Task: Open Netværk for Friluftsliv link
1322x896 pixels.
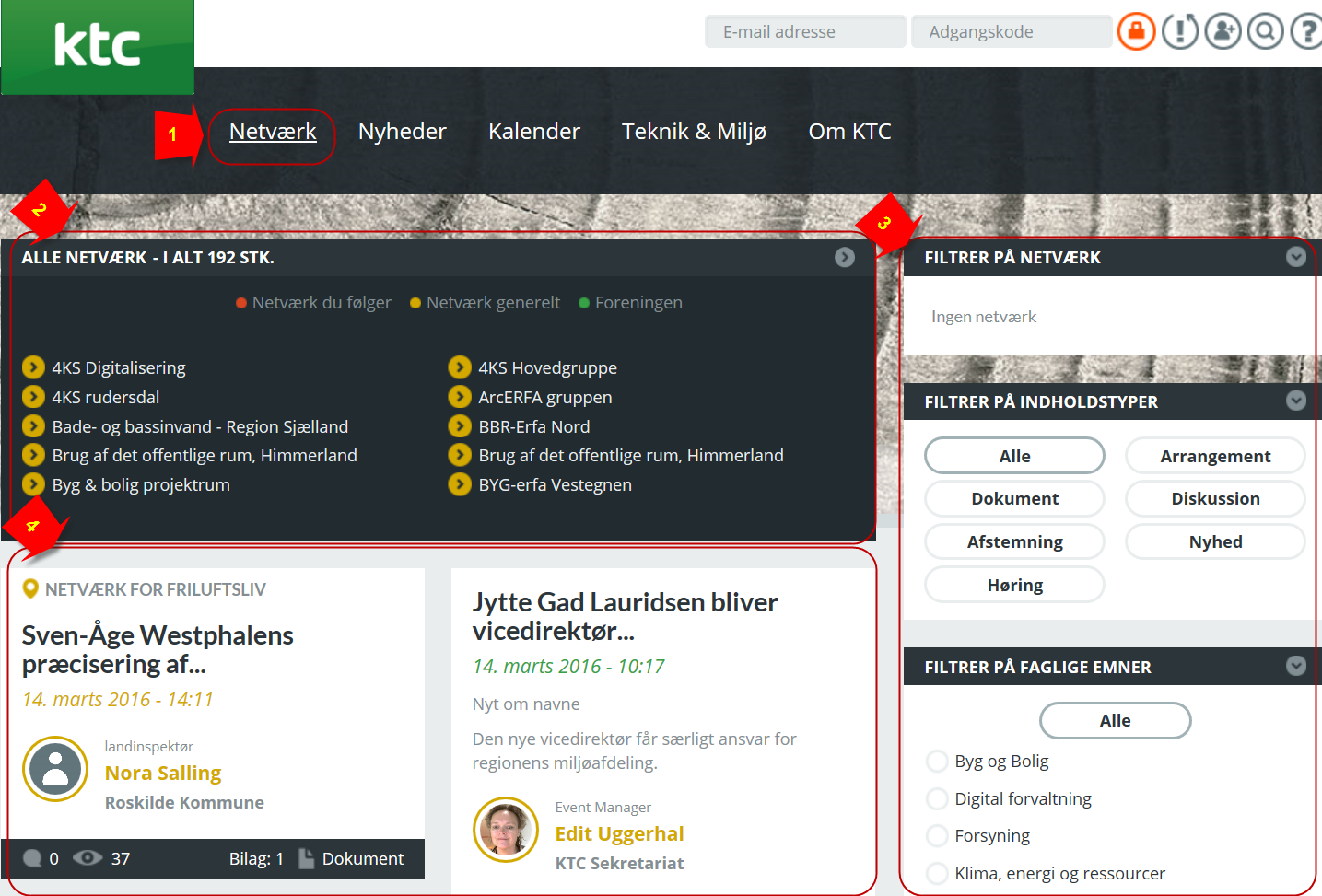Action: [156, 589]
